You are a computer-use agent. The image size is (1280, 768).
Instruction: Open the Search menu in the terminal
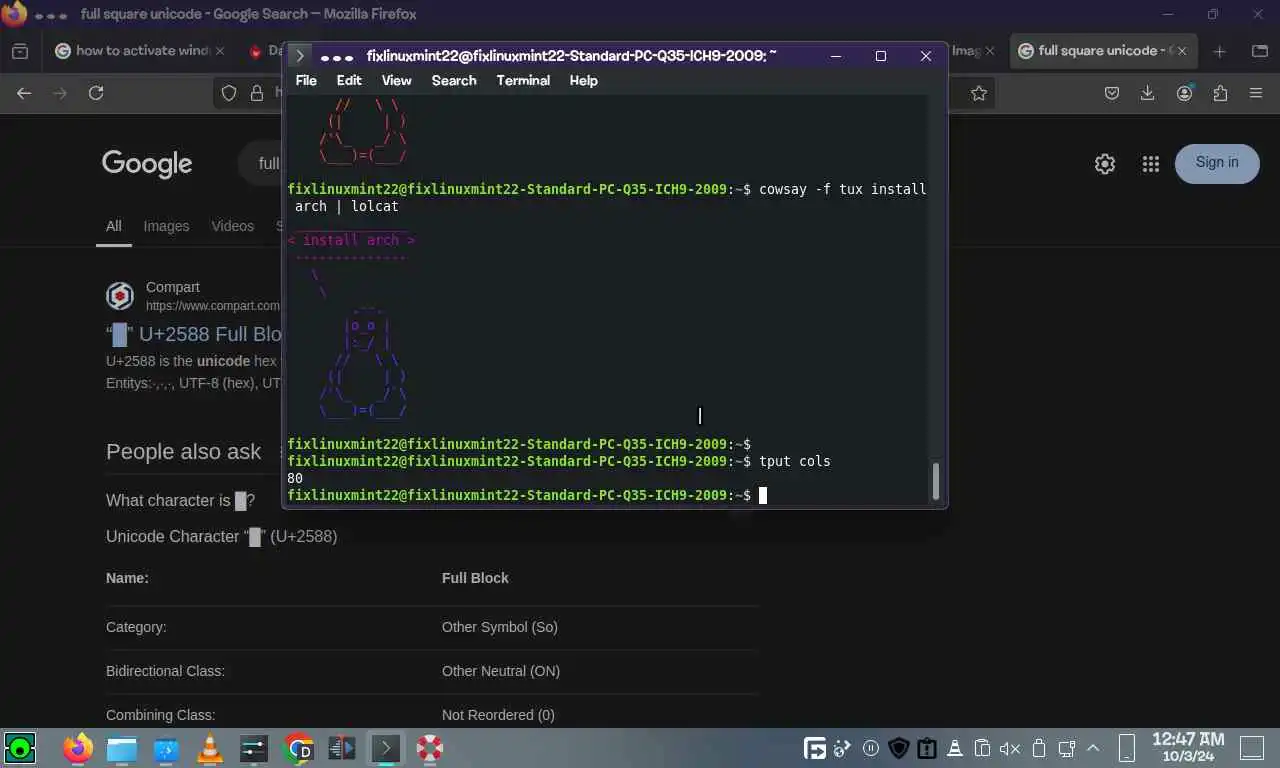tap(454, 80)
